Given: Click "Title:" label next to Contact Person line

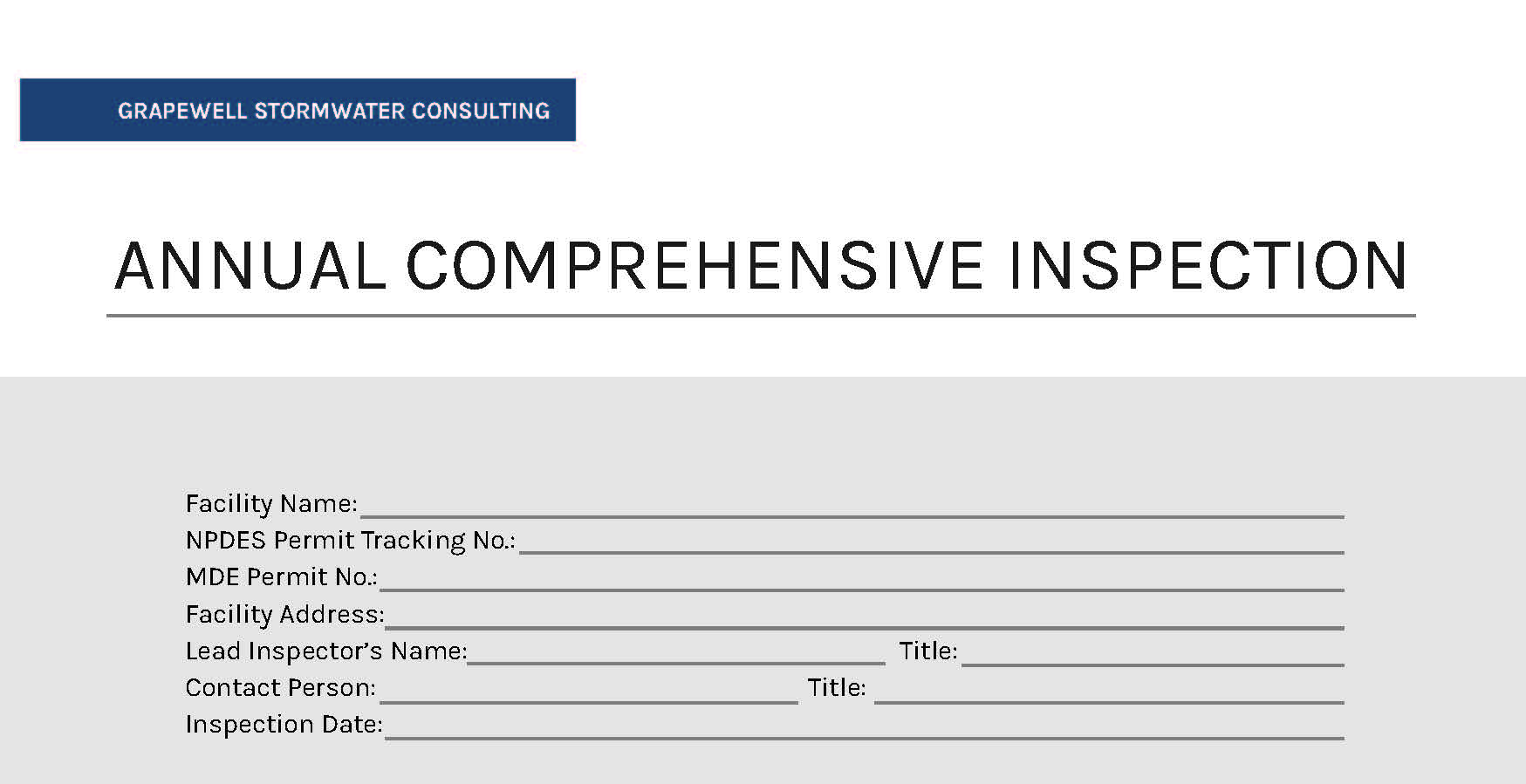Looking at the screenshot, I should coord(837,688).
